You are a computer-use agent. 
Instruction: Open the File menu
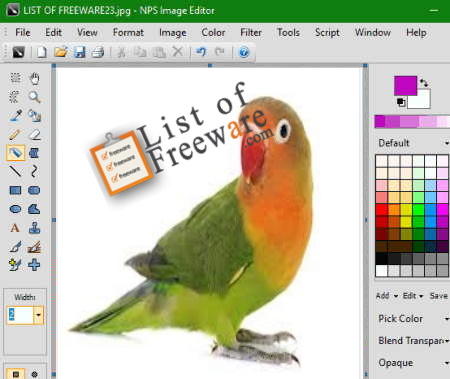point(23,32)
